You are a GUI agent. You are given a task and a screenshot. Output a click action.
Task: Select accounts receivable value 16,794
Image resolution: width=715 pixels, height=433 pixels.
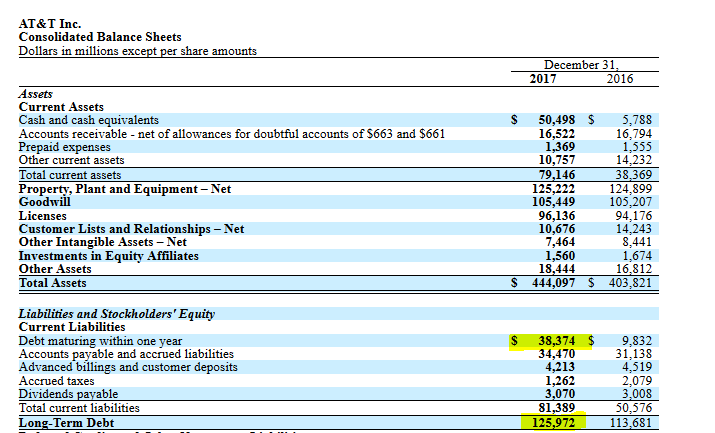pos(634,134)
